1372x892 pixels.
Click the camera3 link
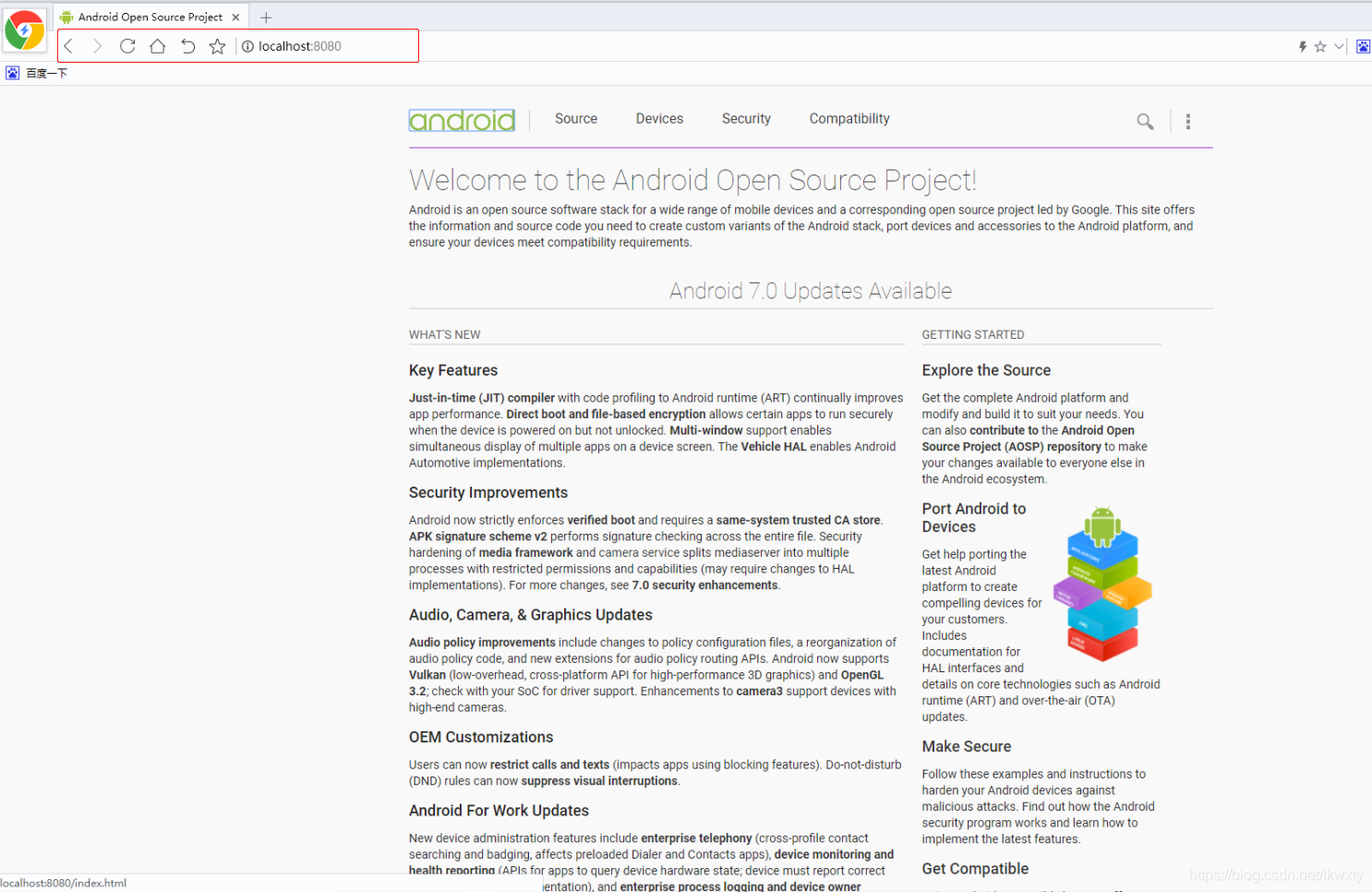tap(759, 692)
